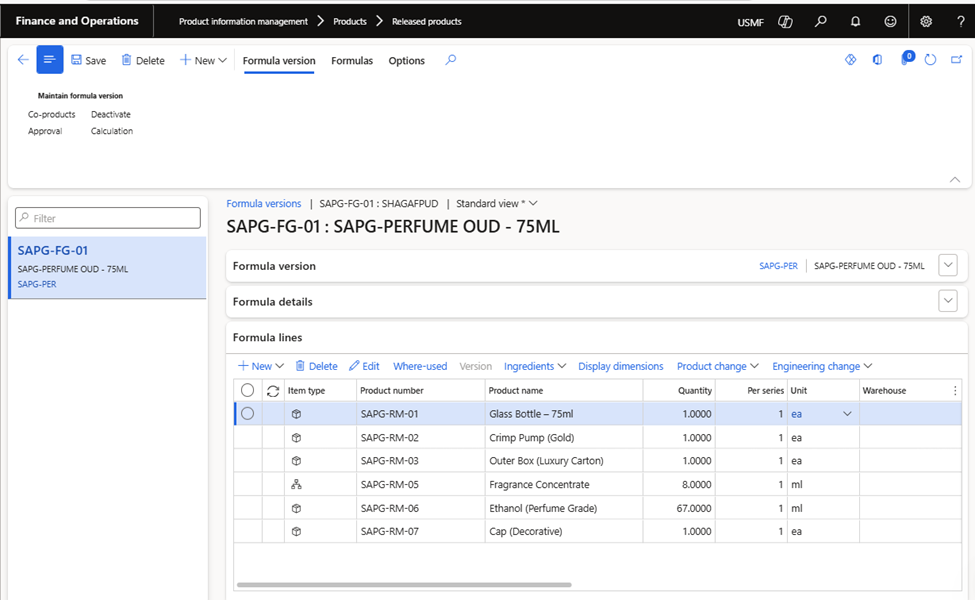Toggle the blue navigation list pane icon
Screen dimensions: 975x600
coord(50,60)
